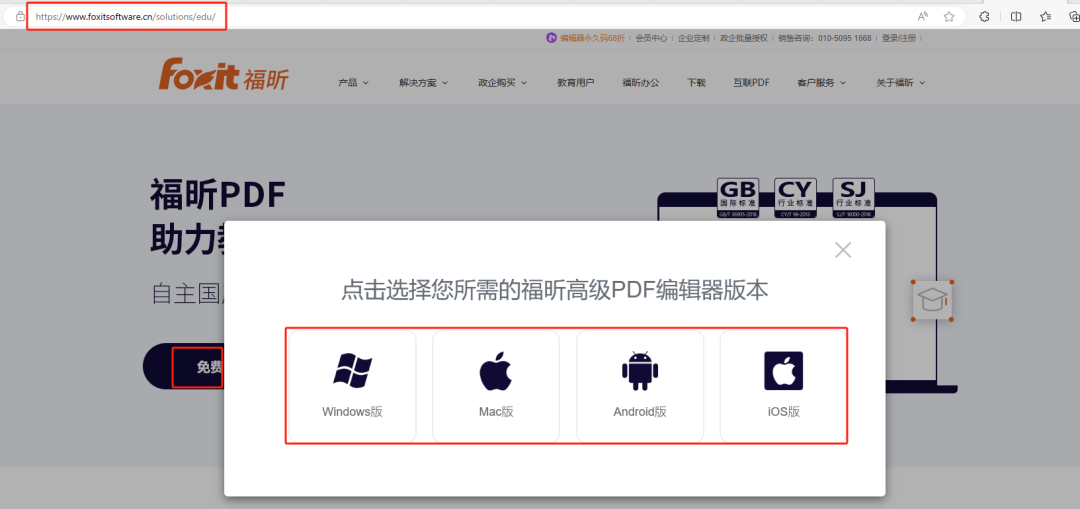
Task: Expand the 关于福昕 dropdown menu
Action: pos(901,83)
